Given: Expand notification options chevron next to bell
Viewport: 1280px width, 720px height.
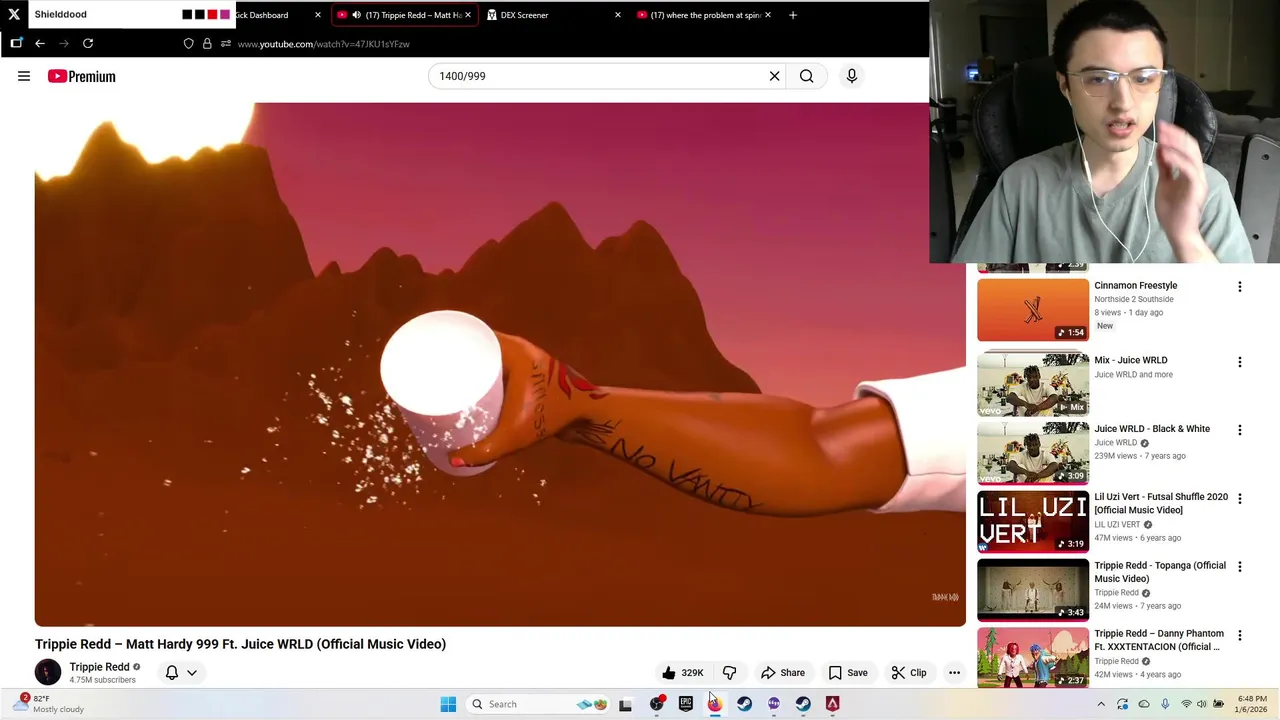Looking at the screenshot, I should (x=192, y=673).
